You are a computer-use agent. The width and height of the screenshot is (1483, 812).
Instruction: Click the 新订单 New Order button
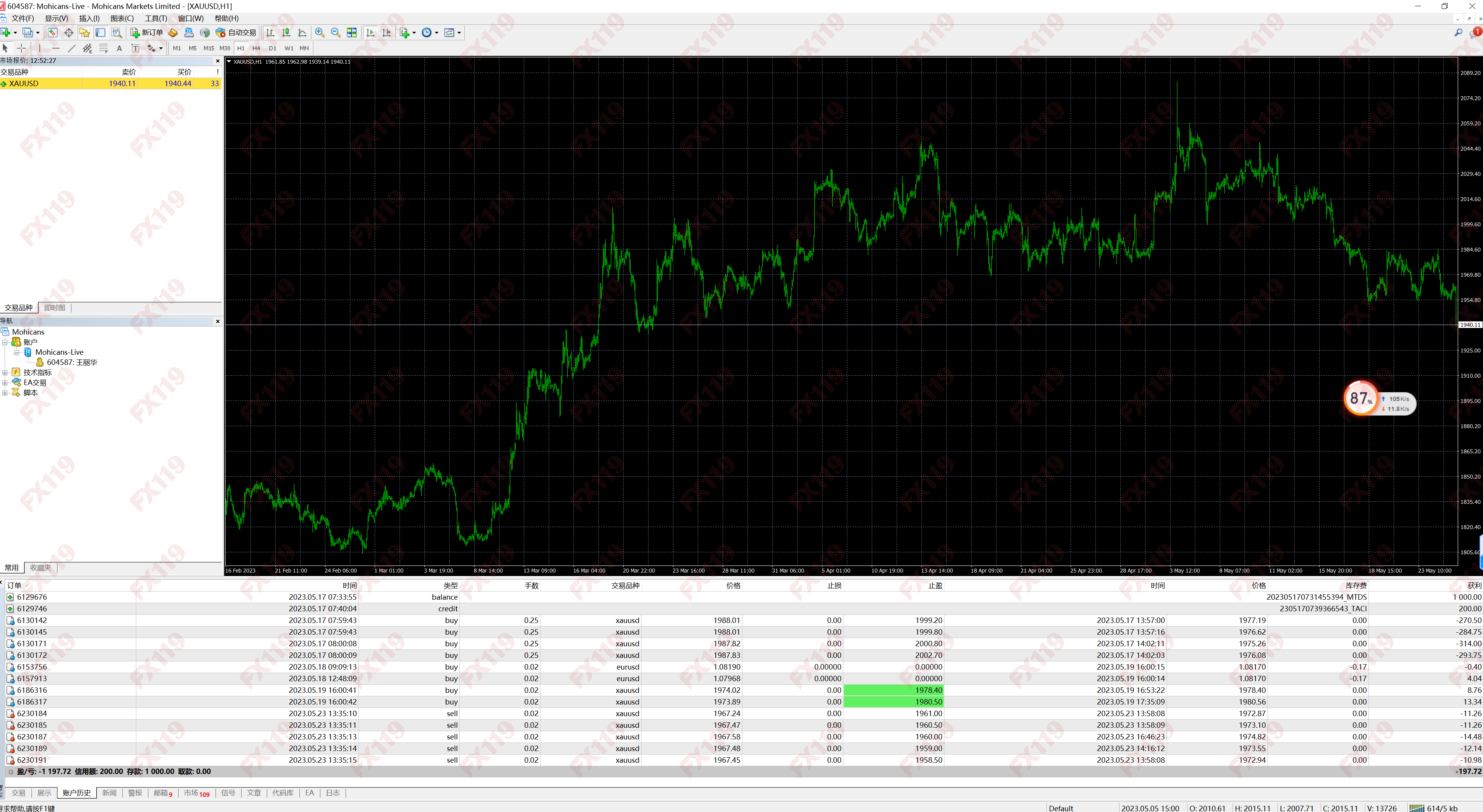click(x=146, y=33)
